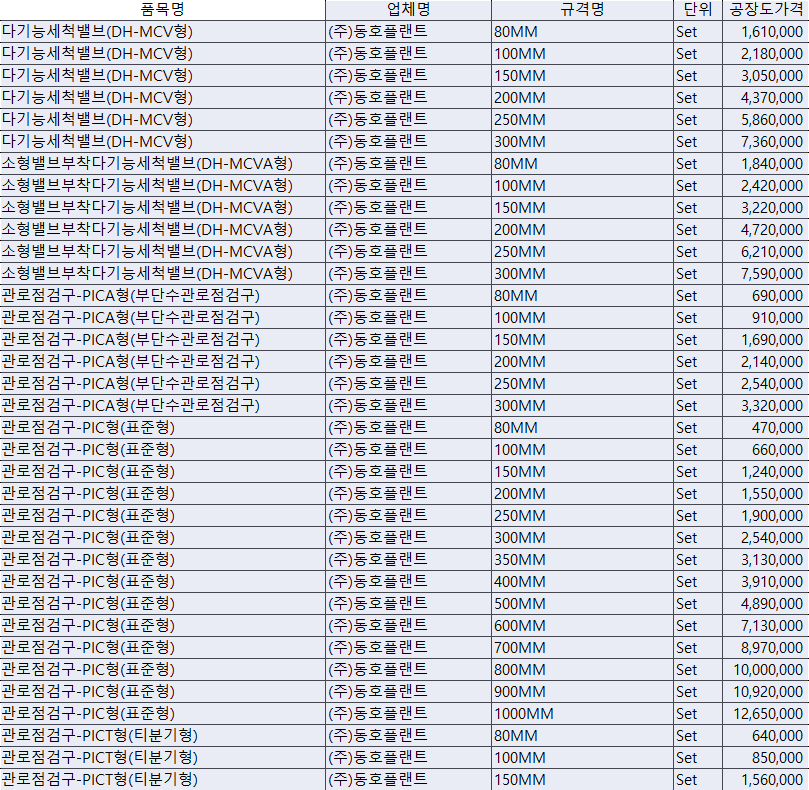Click the 400MM size cell

click(x=582, y=582)
